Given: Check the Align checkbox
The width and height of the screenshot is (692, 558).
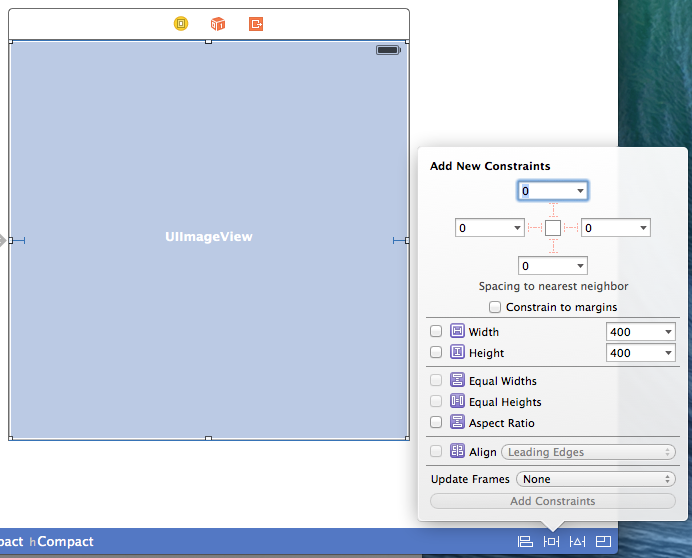Looking at the screenshot, I should [436, 451].
